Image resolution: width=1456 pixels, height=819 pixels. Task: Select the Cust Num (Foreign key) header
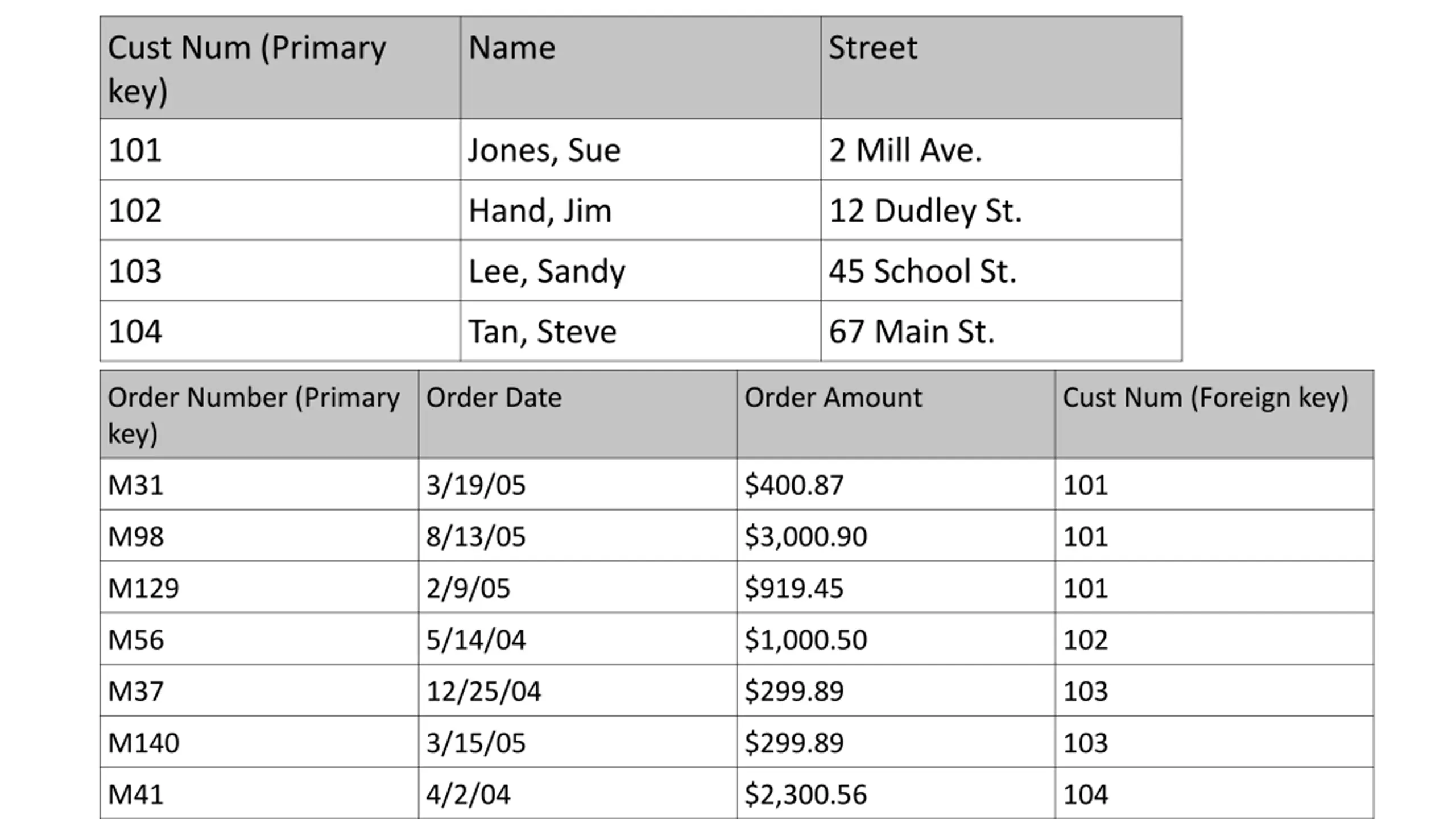coord(1215,415)
